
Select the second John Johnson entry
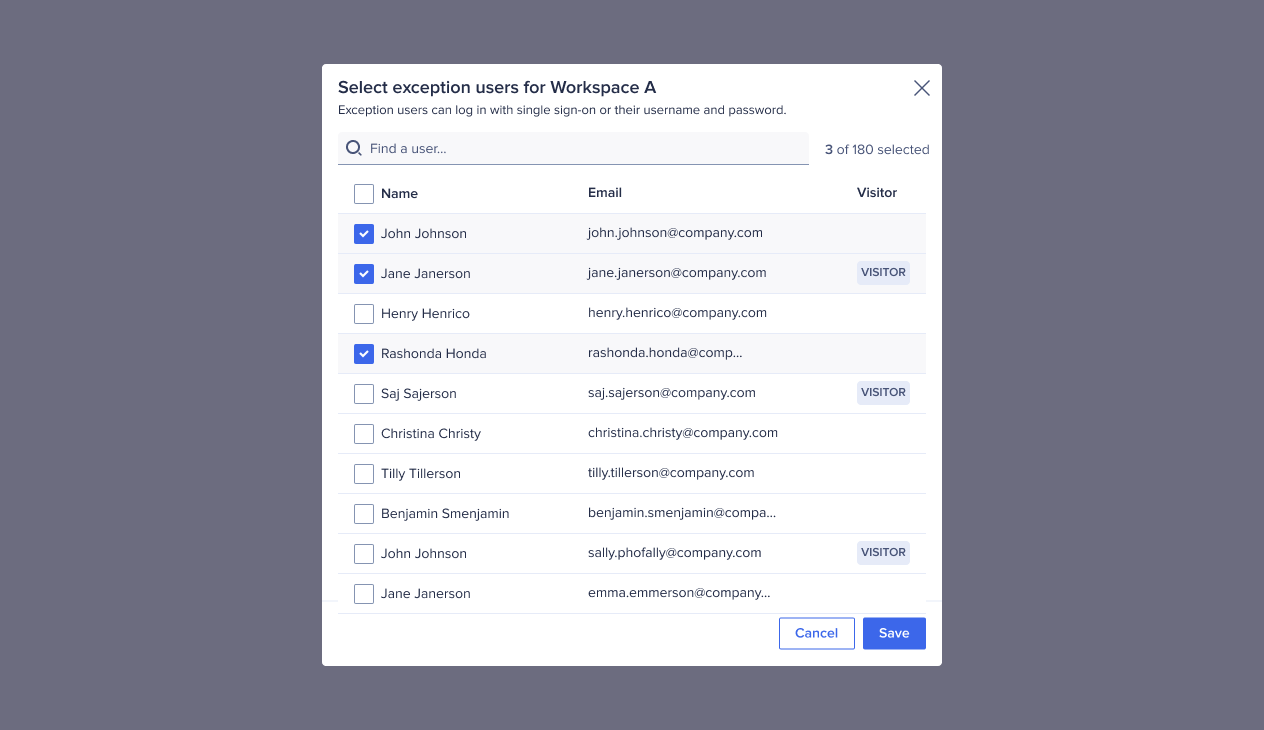pos(363,553)
